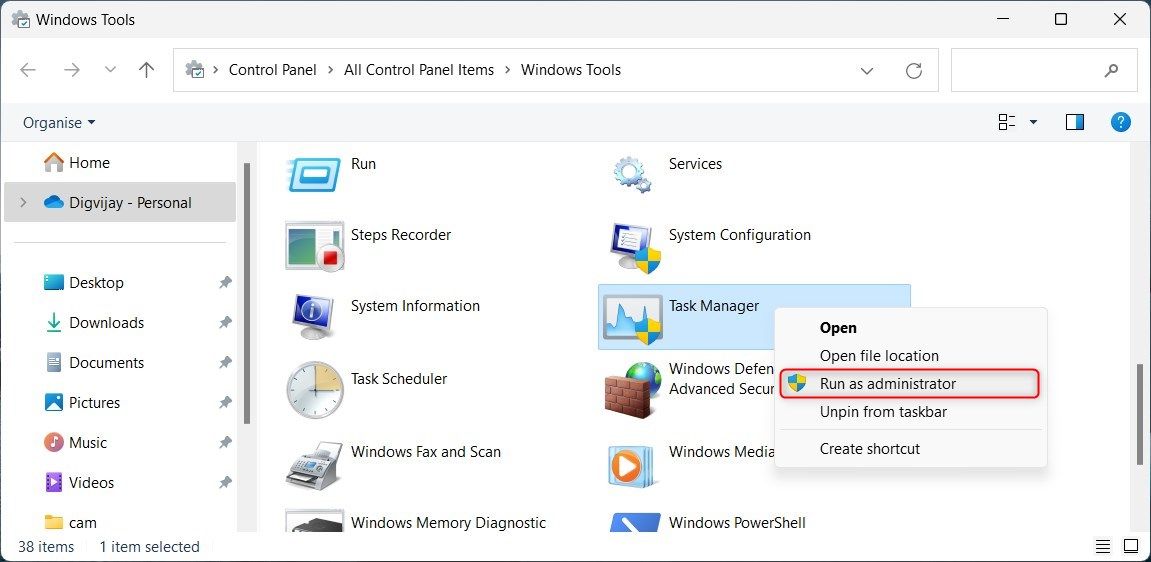Switch to details view in status bar
The image size is (1151, 562).
(x=1103, y=546)
